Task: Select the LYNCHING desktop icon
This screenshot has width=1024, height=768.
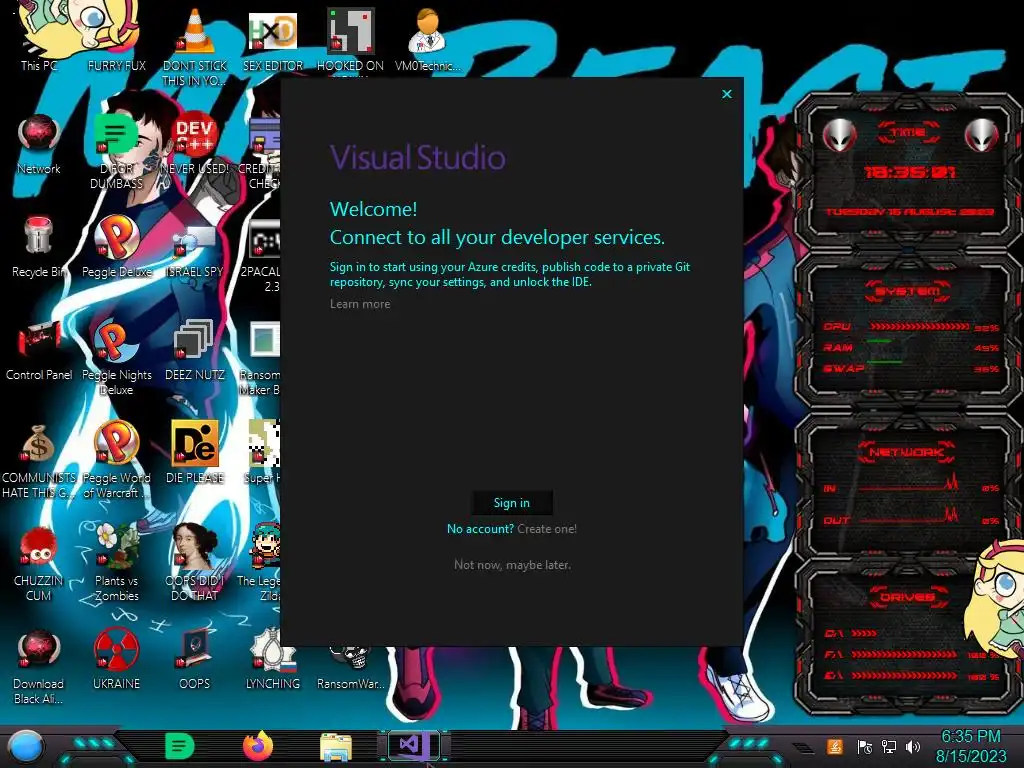Action: [273, 660]
